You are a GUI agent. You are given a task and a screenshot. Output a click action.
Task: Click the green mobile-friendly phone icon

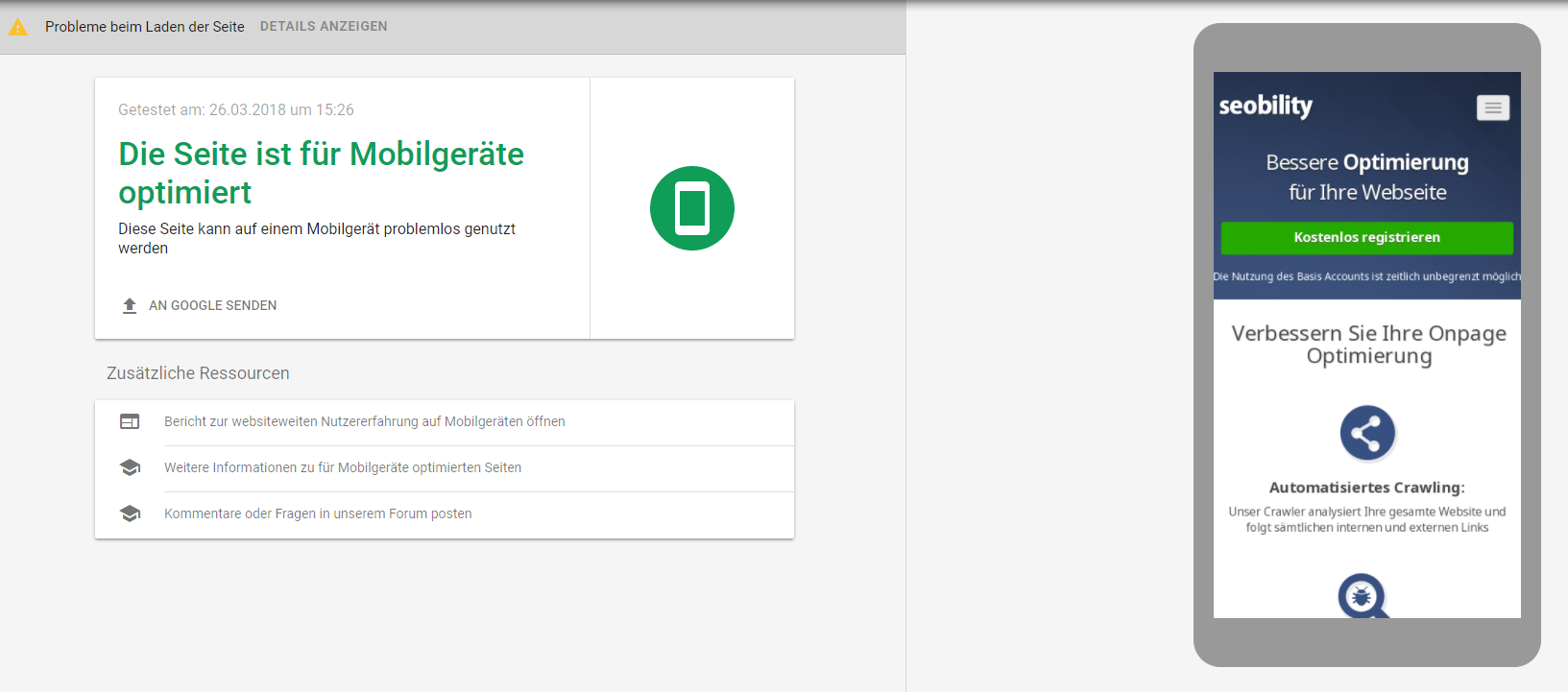[692, 208]
